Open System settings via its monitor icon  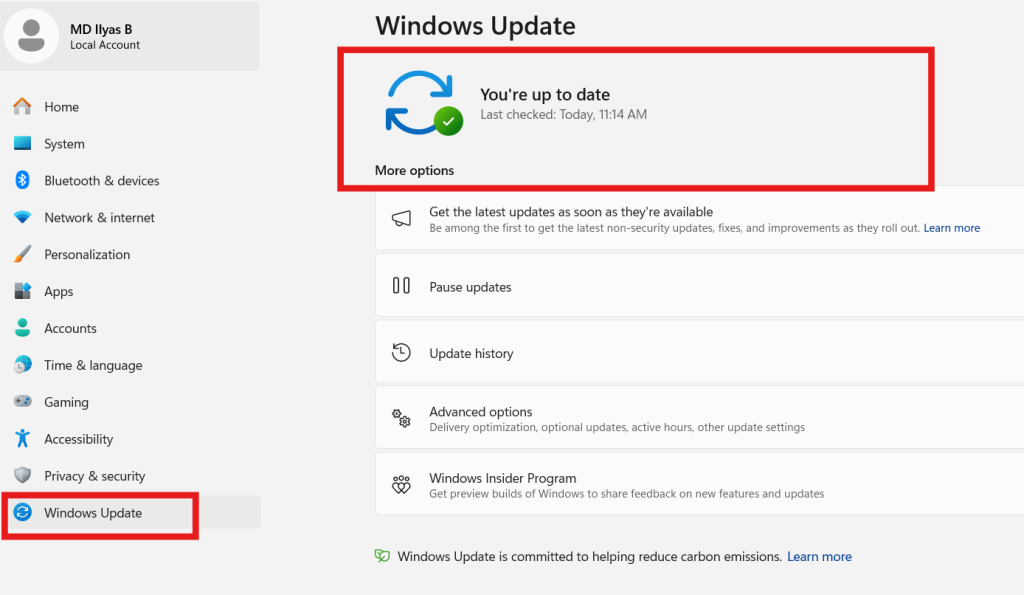click(20, 143)
